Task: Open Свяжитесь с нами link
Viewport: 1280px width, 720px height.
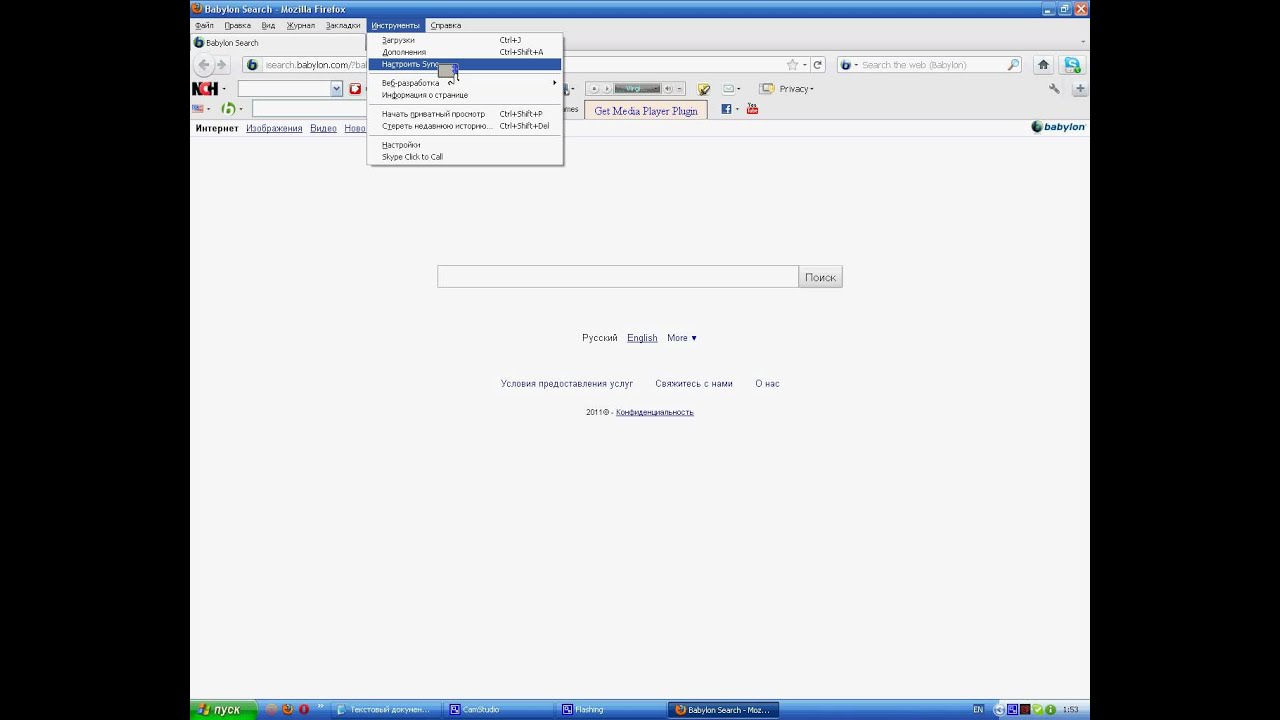Action: point(694,384)
